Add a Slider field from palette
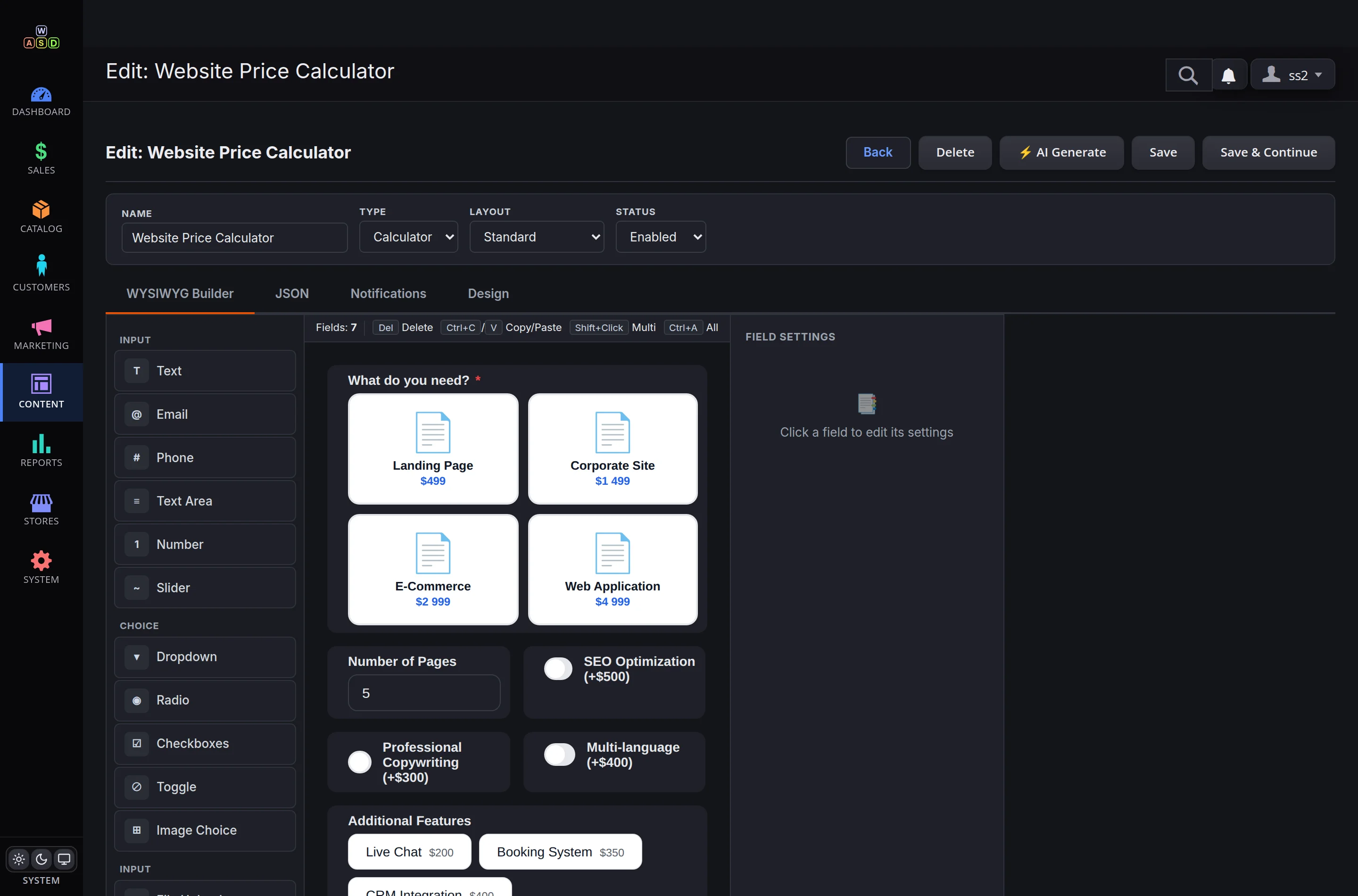Viewport: 1358px width, 896px height. (205, 588)
